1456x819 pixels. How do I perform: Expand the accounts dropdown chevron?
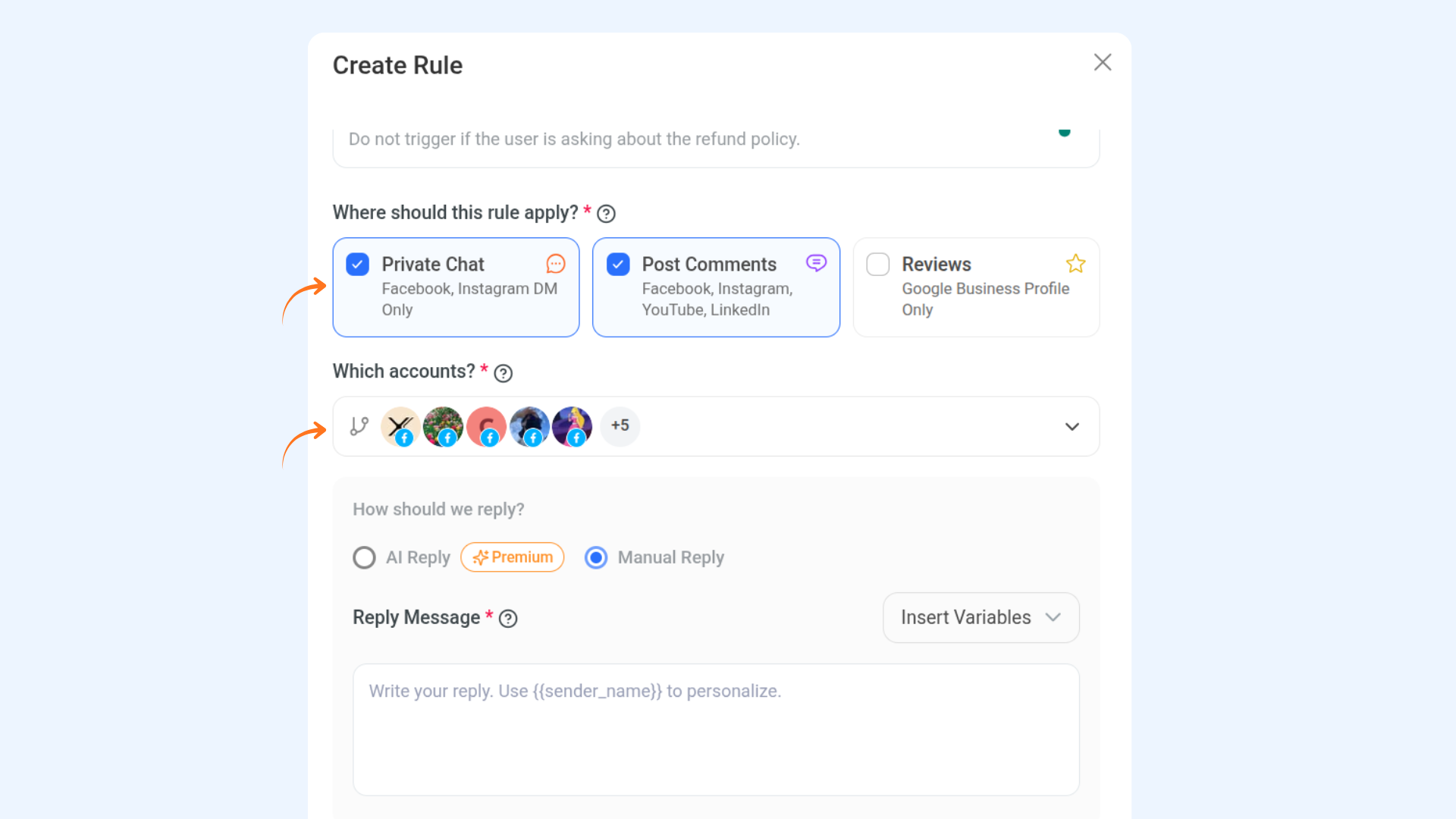1072,426
